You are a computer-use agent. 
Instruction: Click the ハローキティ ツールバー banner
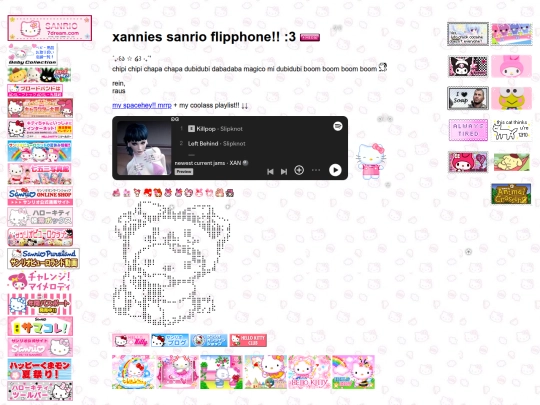(x=40, y=391)
